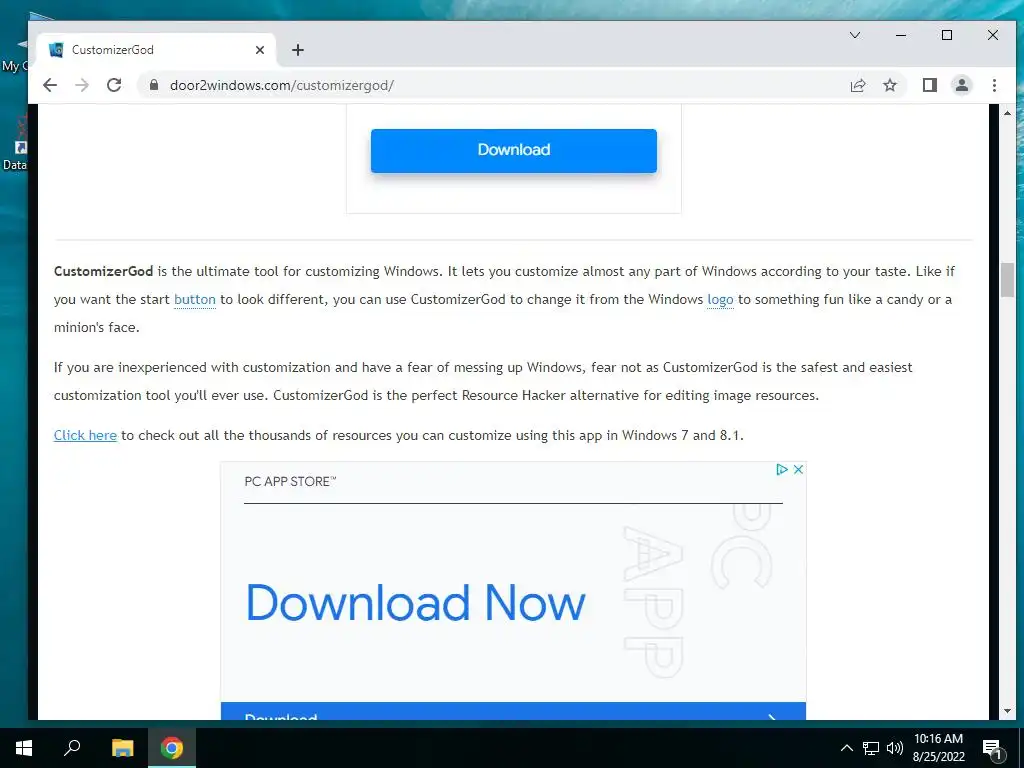Image resolution: width=1024 pixels, height=768 pixels.
Task: Open the Chrome profile menu
Action: pos(962,85)
